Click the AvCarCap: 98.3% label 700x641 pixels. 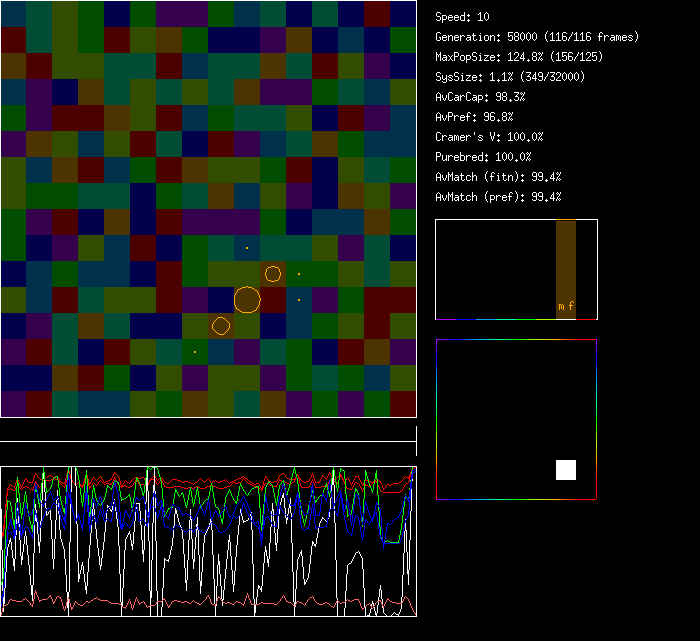click(x=479, y=97)
